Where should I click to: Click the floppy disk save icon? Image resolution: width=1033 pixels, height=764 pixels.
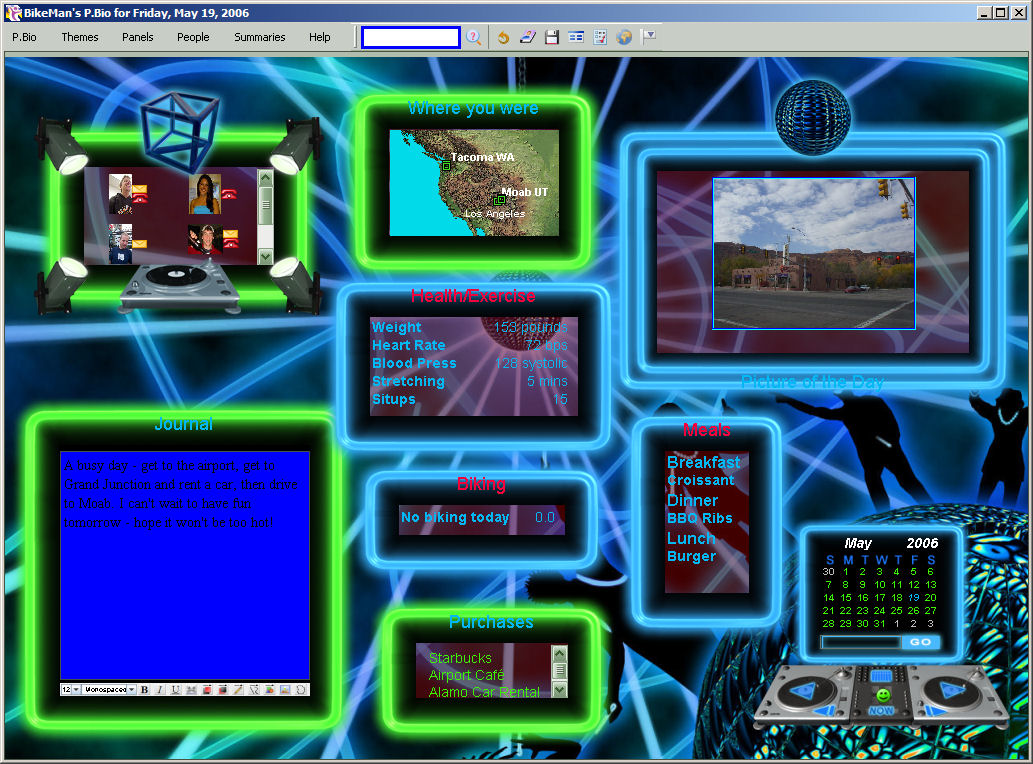[x=551, y=37]
